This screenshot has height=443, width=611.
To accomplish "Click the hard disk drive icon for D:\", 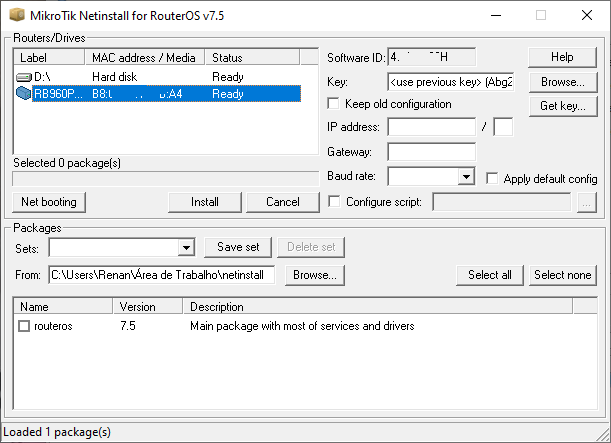I will (x=23, y=77).
